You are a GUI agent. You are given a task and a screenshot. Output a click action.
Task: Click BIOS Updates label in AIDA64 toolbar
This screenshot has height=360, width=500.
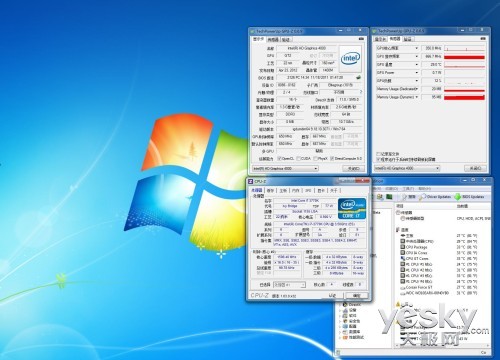click(x=473, y=197)
